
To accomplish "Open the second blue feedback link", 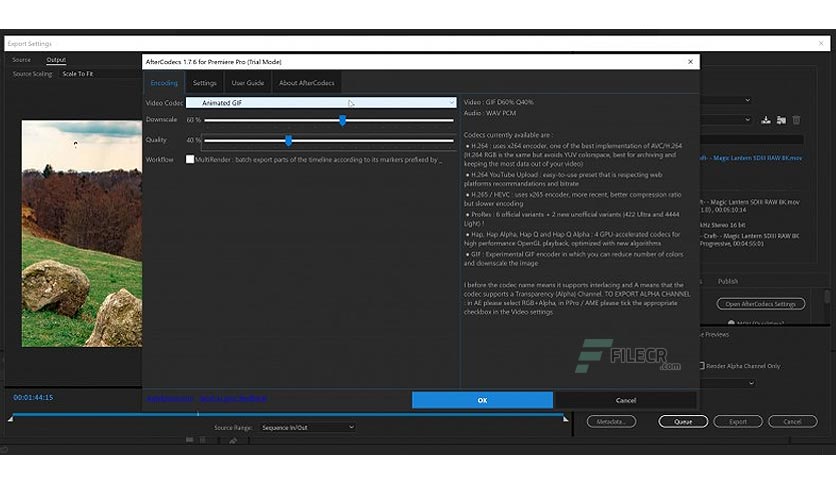I will click(233, 398).
